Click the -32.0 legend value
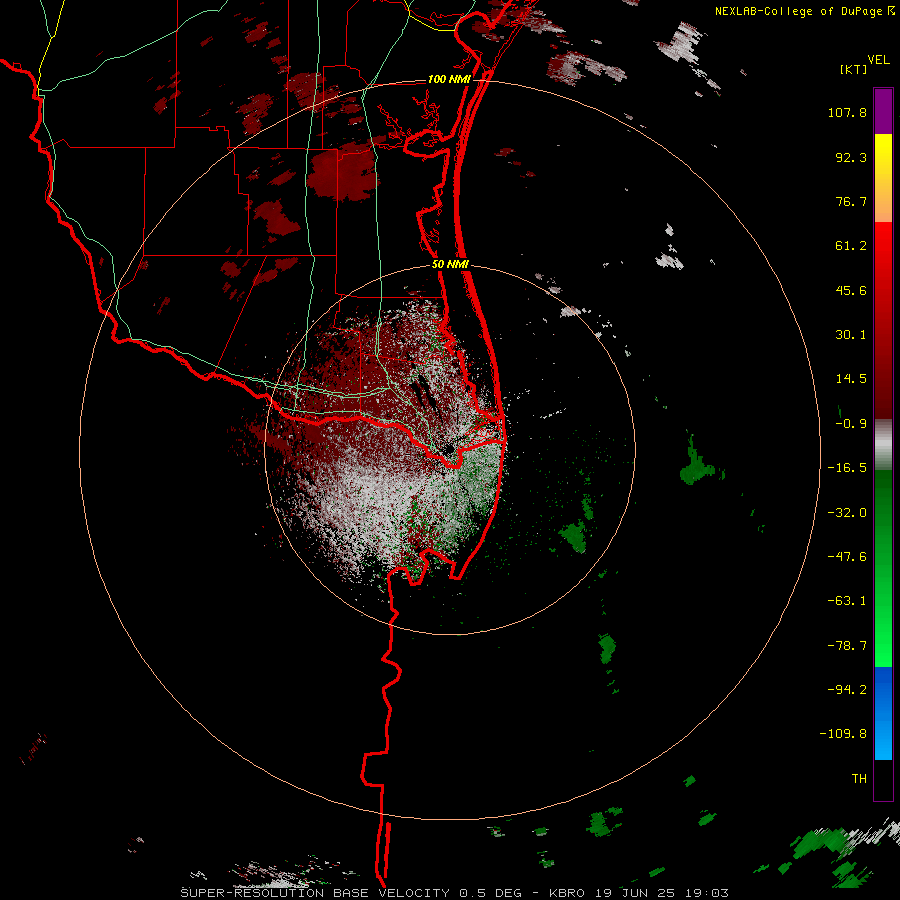The width and height of the screenshot is (900, 900). (847, 513)
